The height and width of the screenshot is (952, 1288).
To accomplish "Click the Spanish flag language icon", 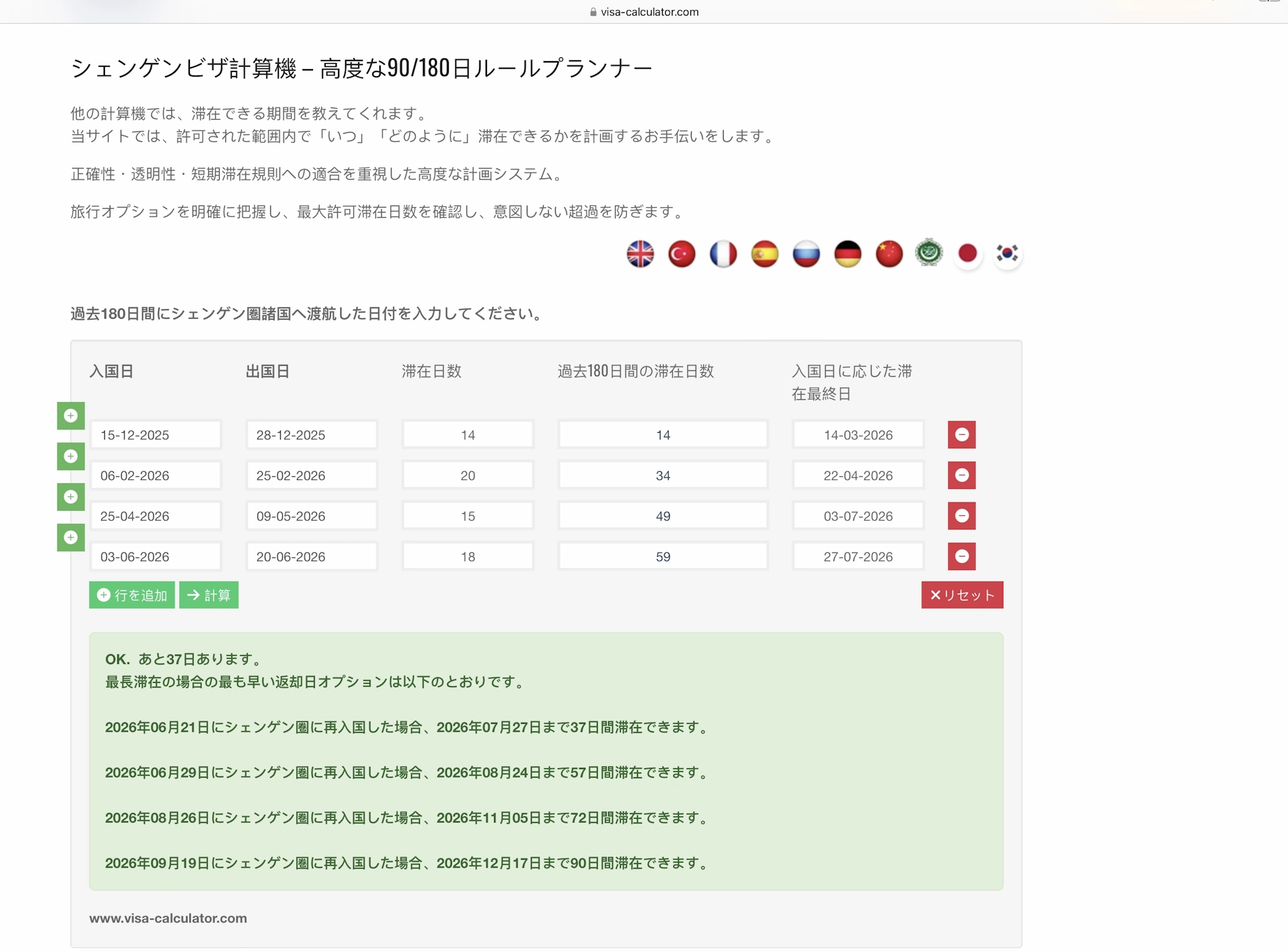I will (764, 254).
